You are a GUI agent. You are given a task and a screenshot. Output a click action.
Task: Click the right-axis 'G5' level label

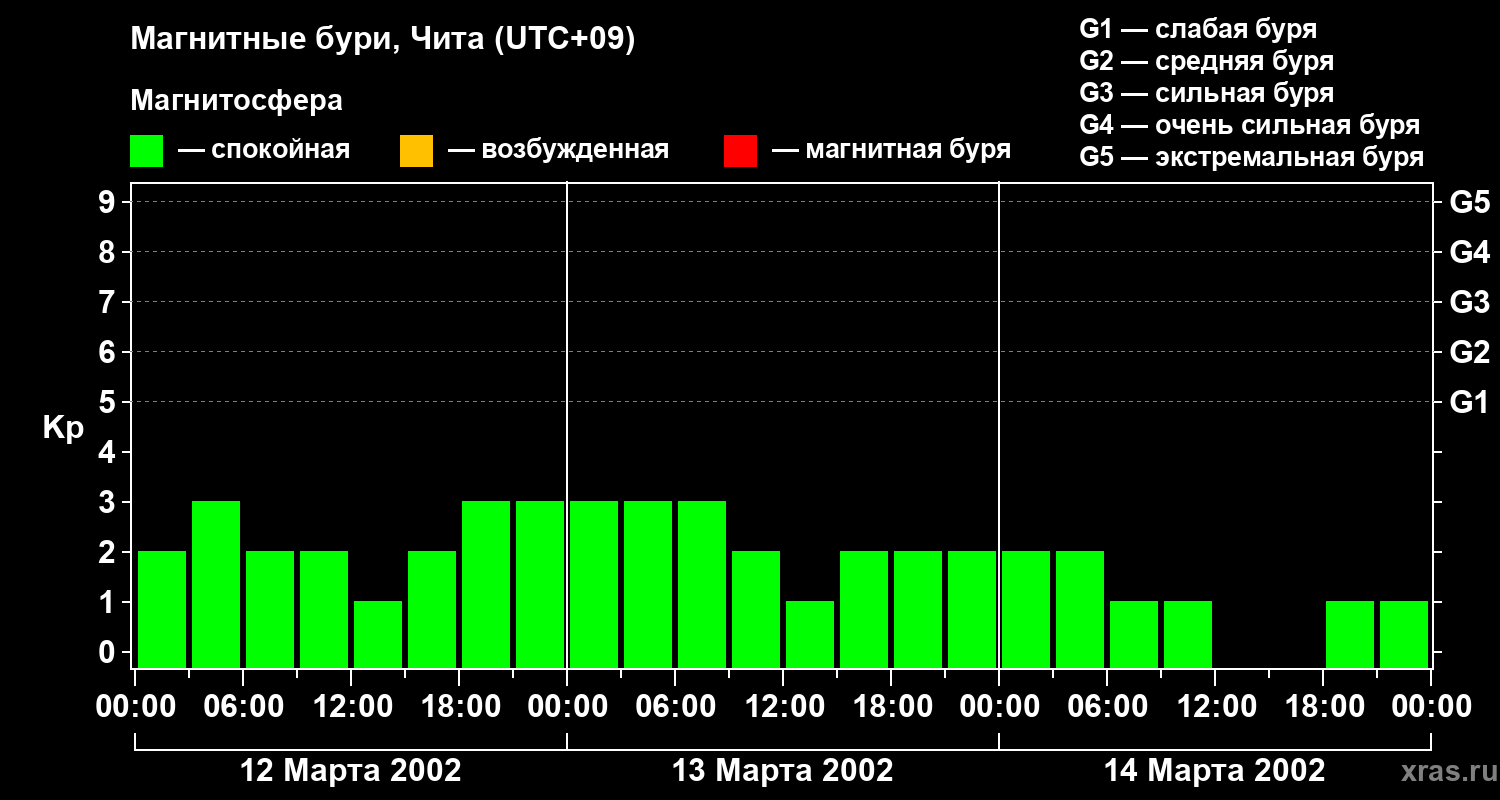click(x=1469, y=202)
